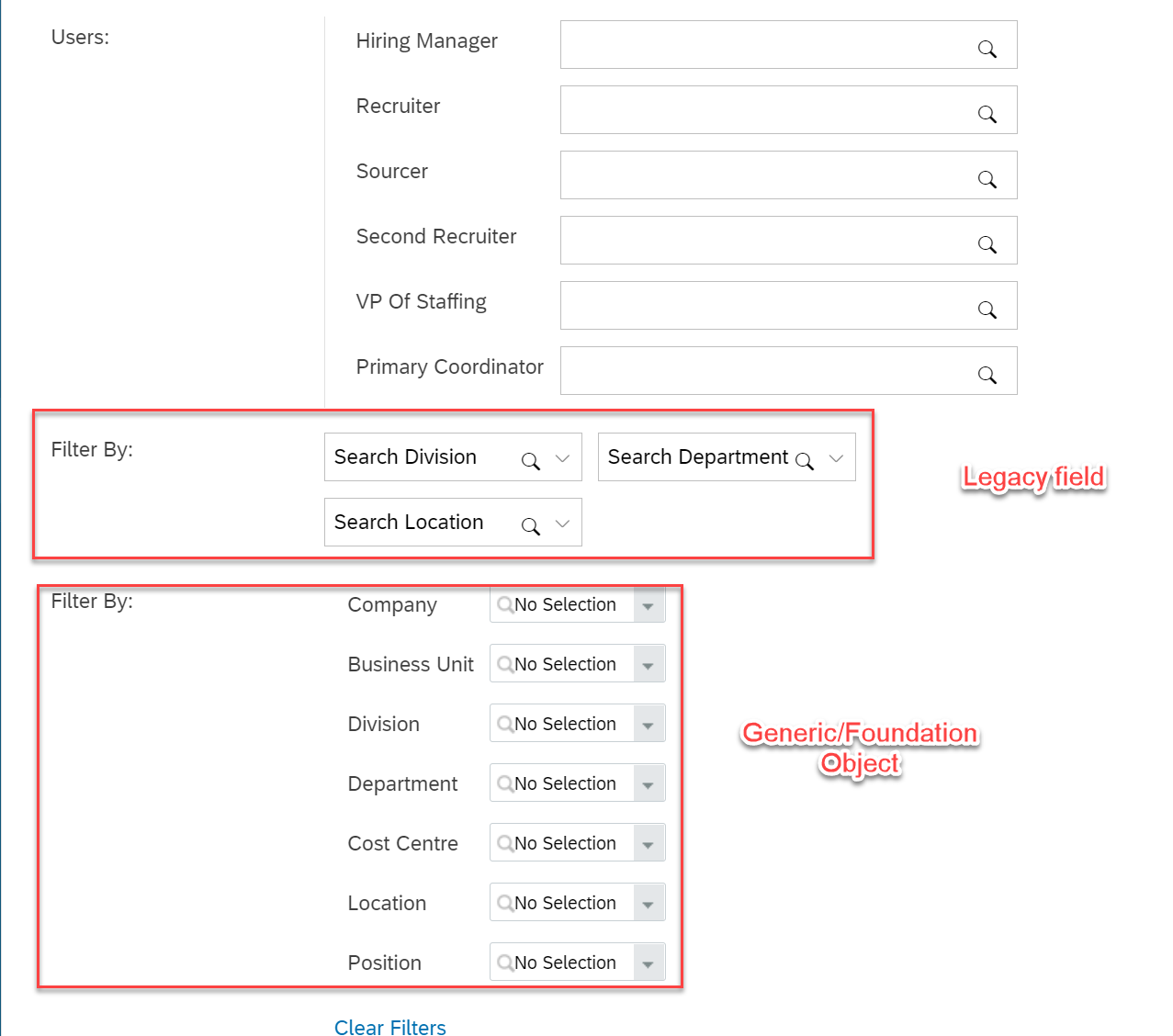This screenshot has width=1173, height=1036.
Task: Open the Company dropdown arrow
Action: click(649, 605)
